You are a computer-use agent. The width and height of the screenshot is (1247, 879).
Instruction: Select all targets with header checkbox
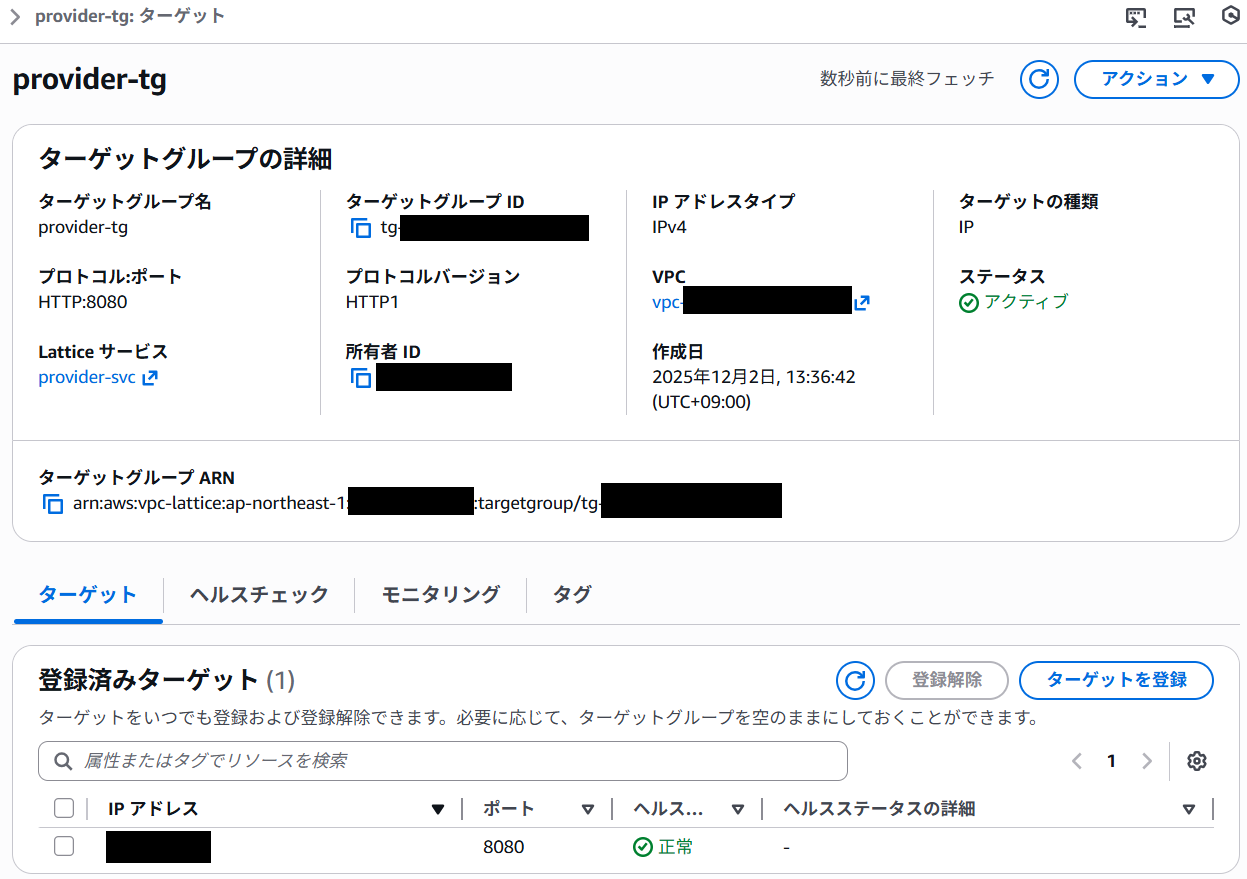click(64, 808)
